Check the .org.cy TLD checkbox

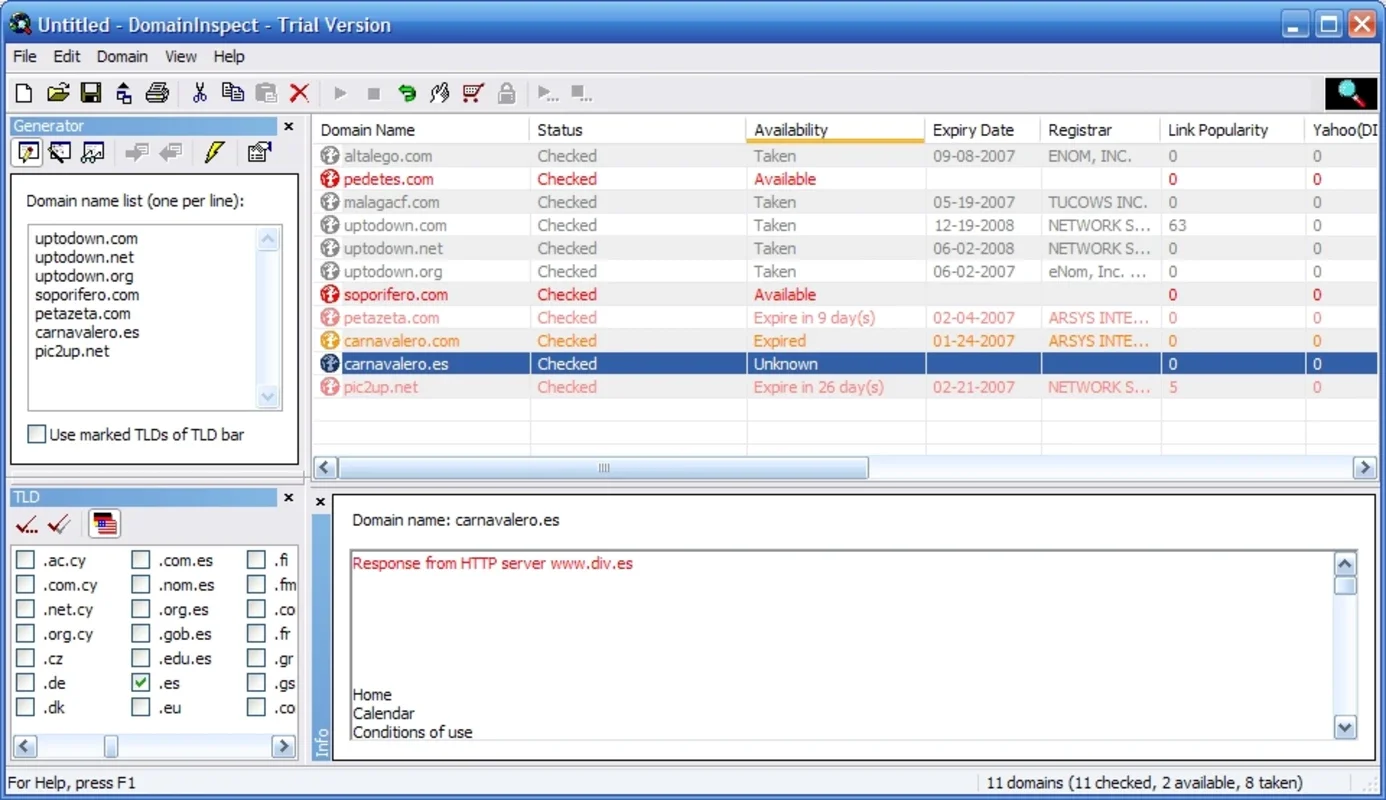tap(25, 634)
